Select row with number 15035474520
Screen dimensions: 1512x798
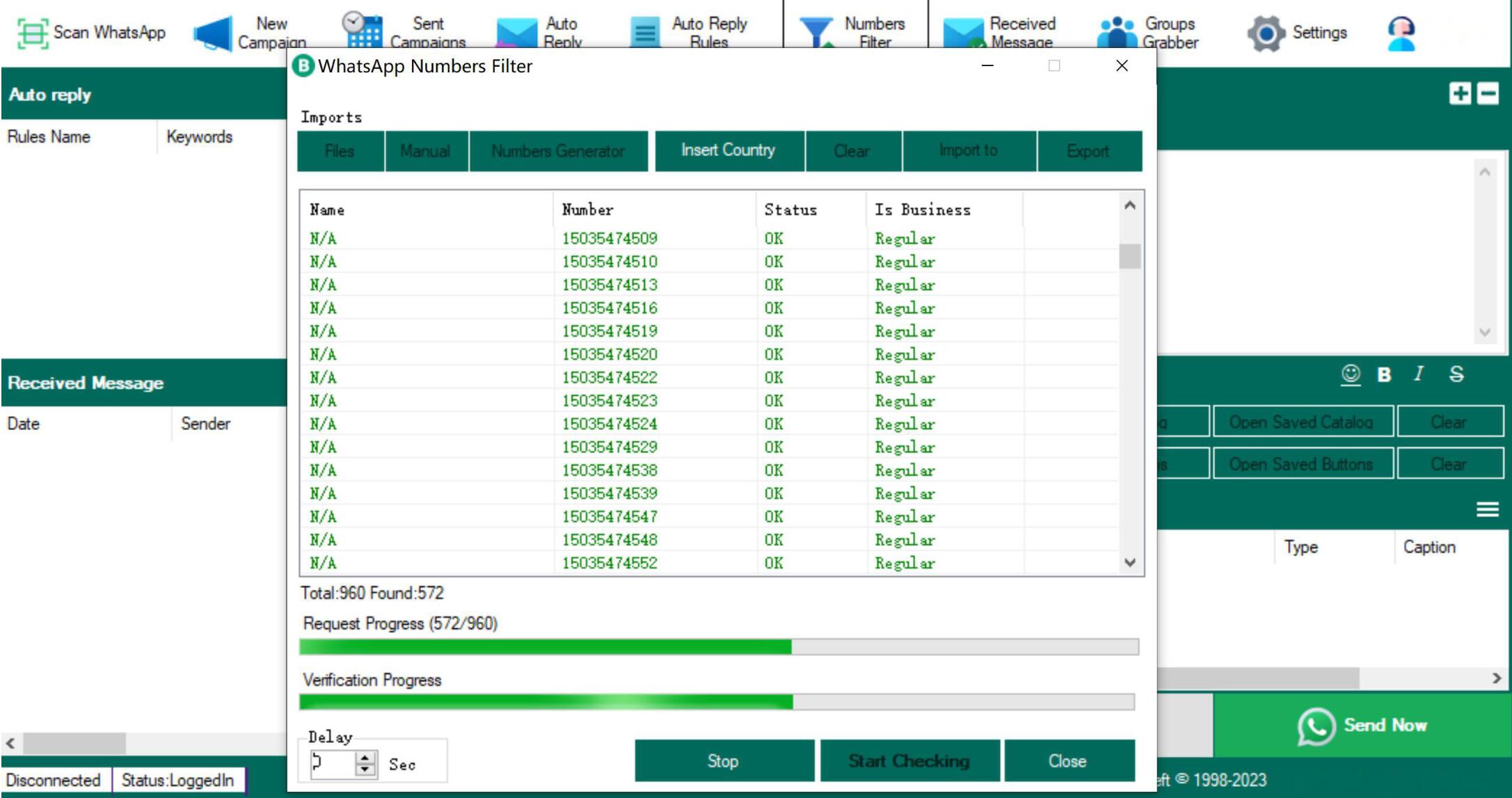tap(709, 355)
